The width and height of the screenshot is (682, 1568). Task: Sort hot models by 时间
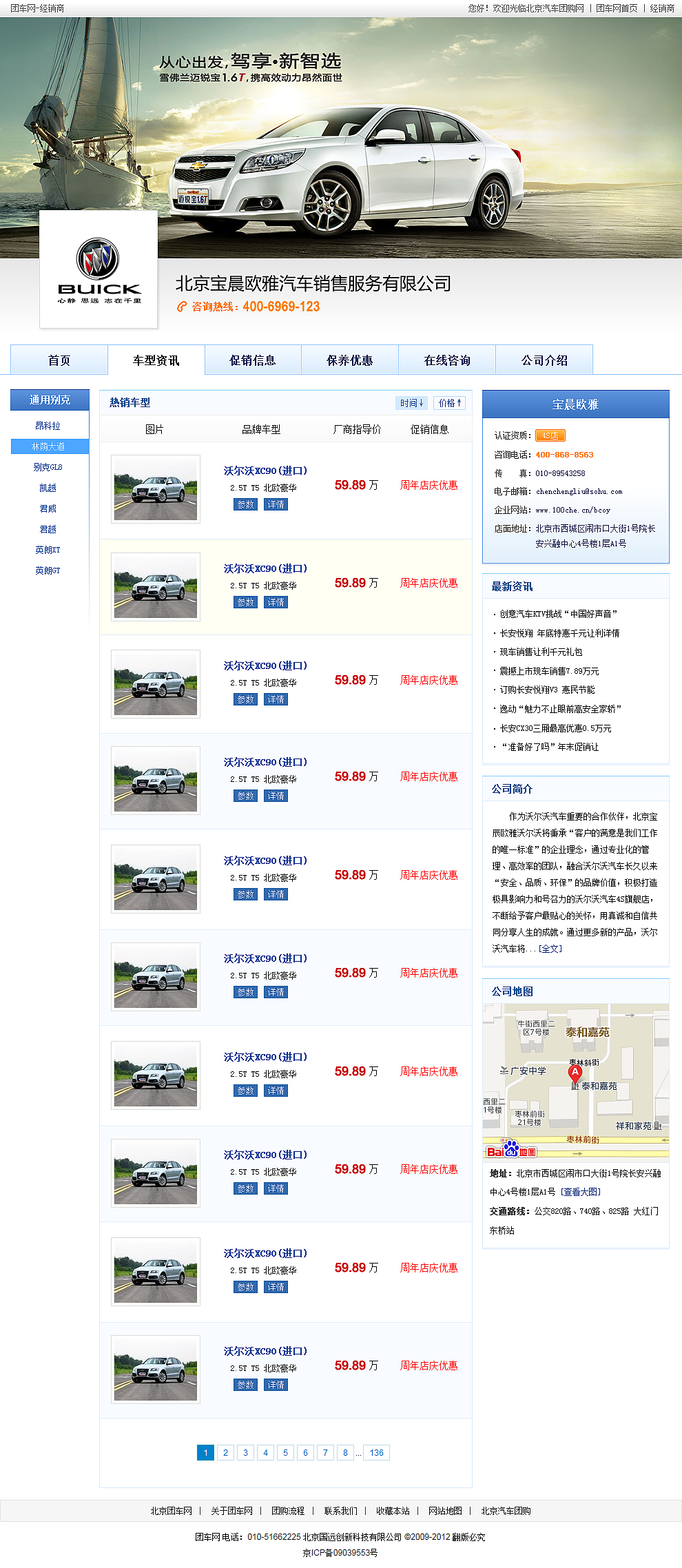coord(412,403)
